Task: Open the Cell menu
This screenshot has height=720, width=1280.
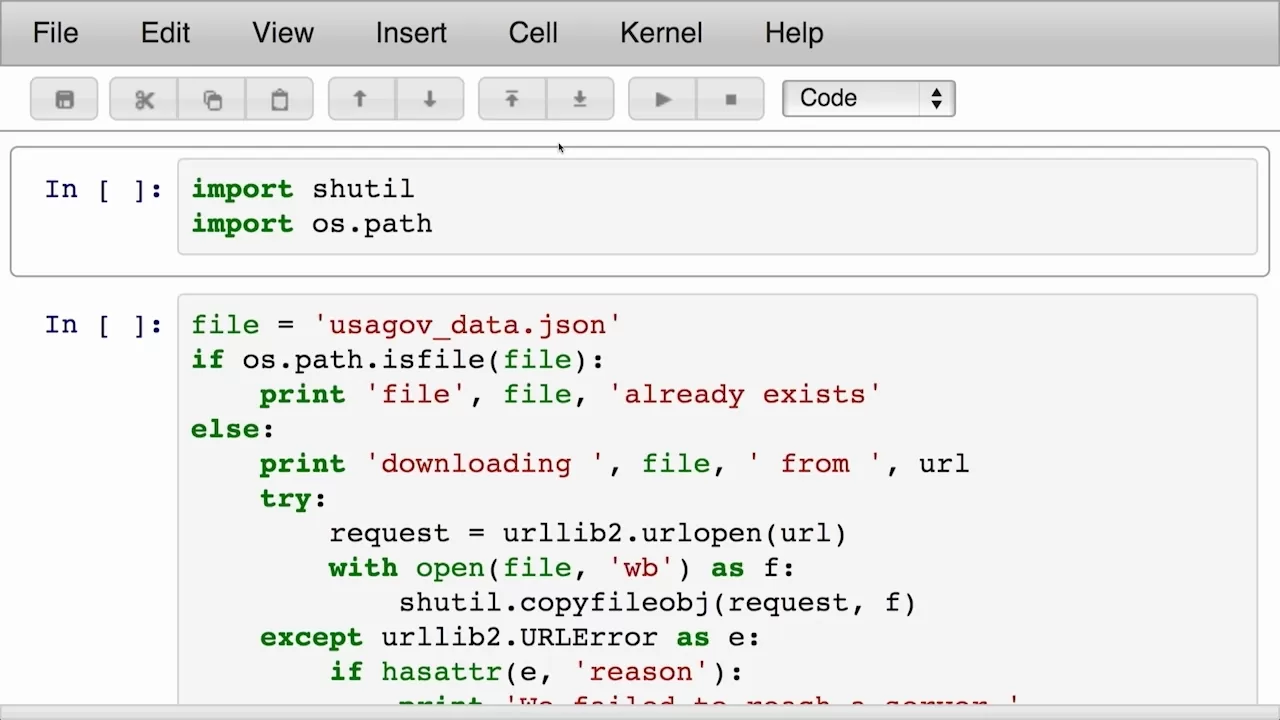Action: coord(533,33)
